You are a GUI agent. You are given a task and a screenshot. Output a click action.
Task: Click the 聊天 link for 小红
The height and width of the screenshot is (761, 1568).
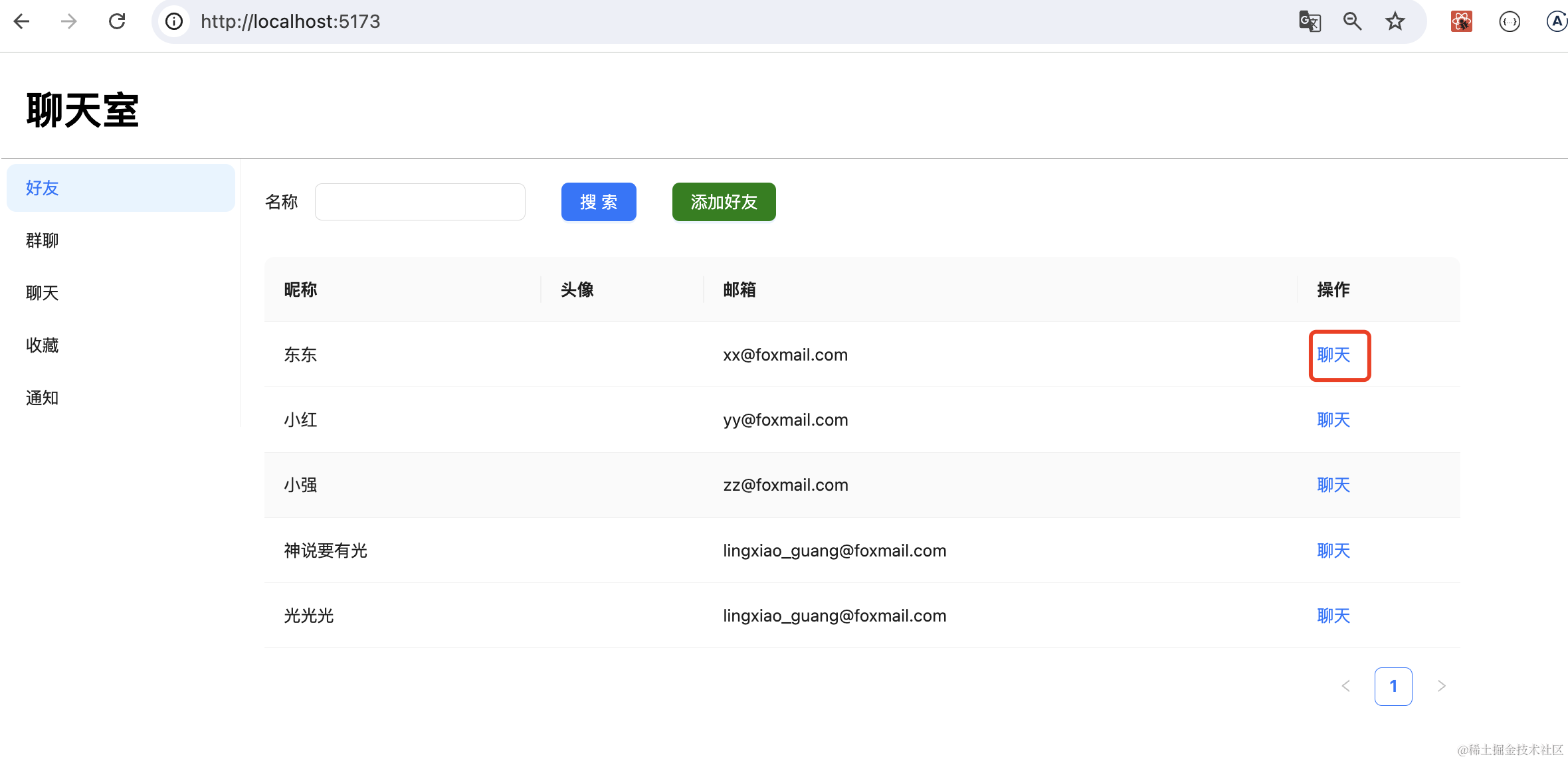click(x=1333, y=420)
